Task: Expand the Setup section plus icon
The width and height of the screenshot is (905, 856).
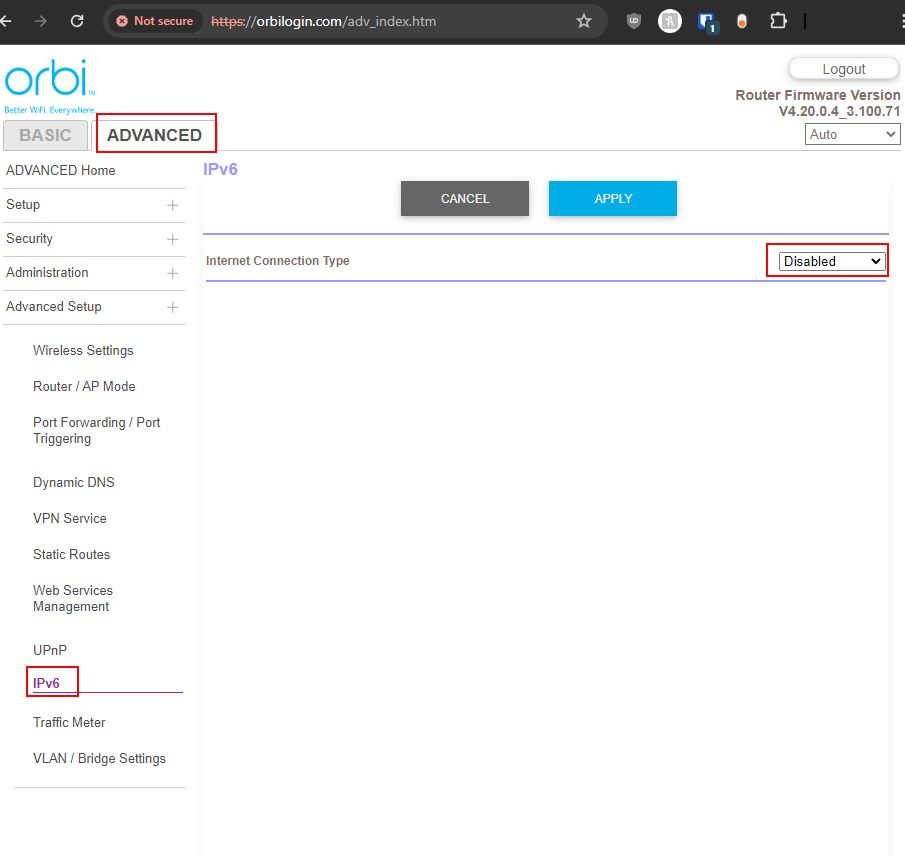Action: tap(172, 205)
